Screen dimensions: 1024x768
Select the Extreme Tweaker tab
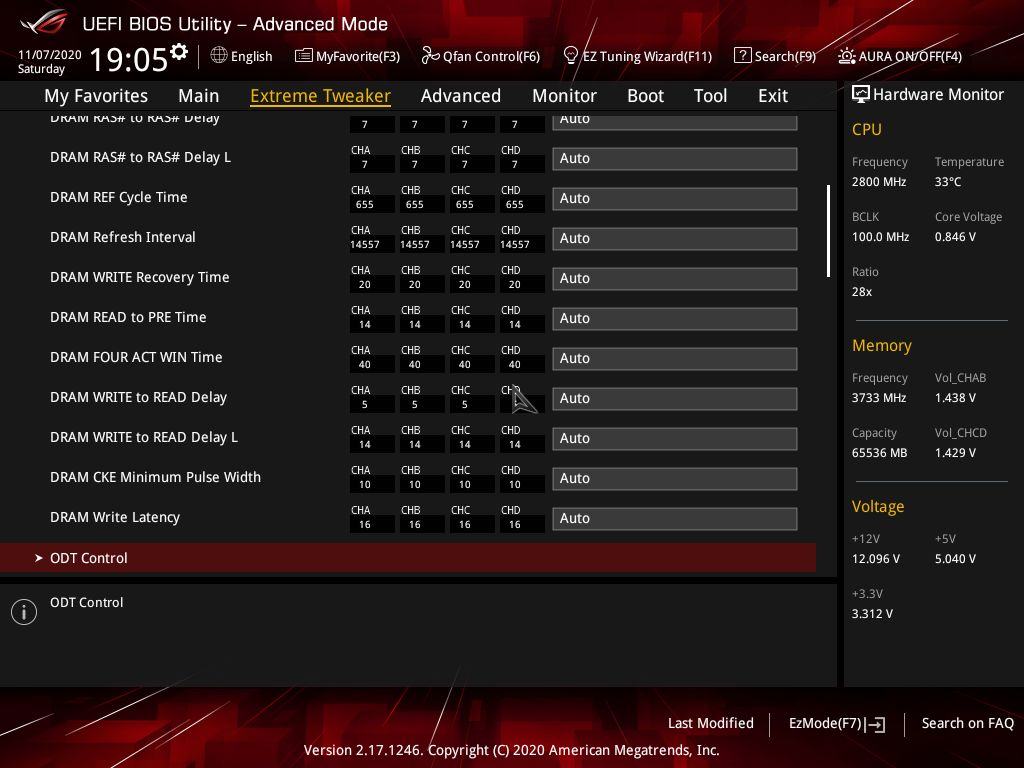pos(320,96)
